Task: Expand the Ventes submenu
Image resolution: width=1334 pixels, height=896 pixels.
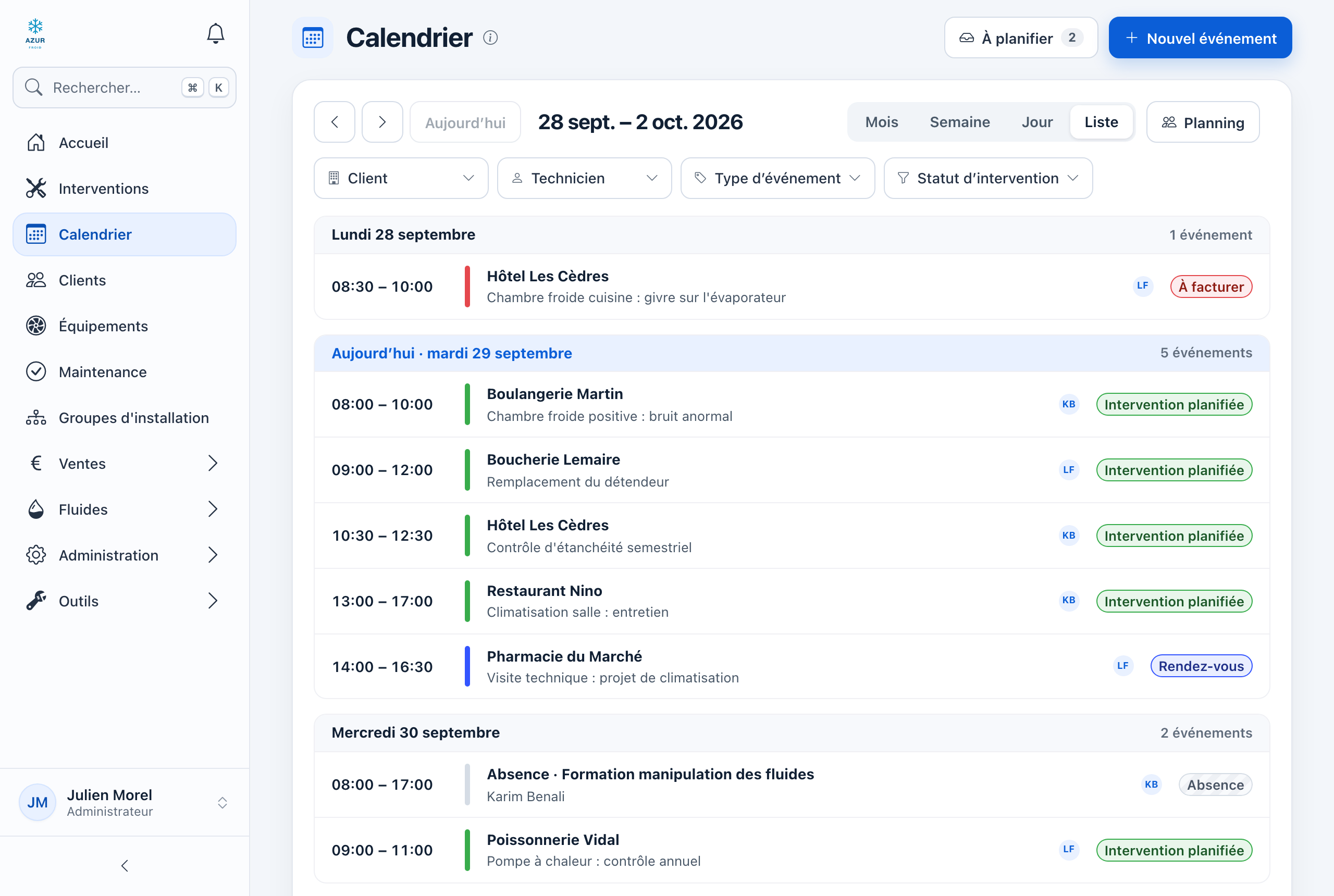Action: pos(125,464)
